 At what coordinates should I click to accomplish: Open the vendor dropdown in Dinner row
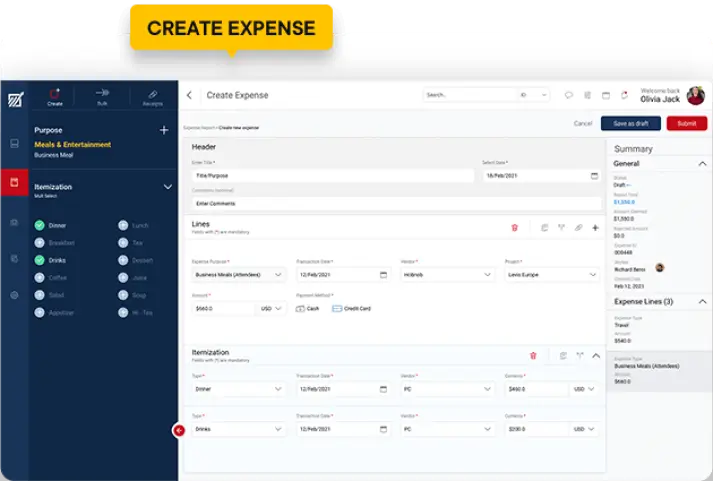[x=447, y=389]
